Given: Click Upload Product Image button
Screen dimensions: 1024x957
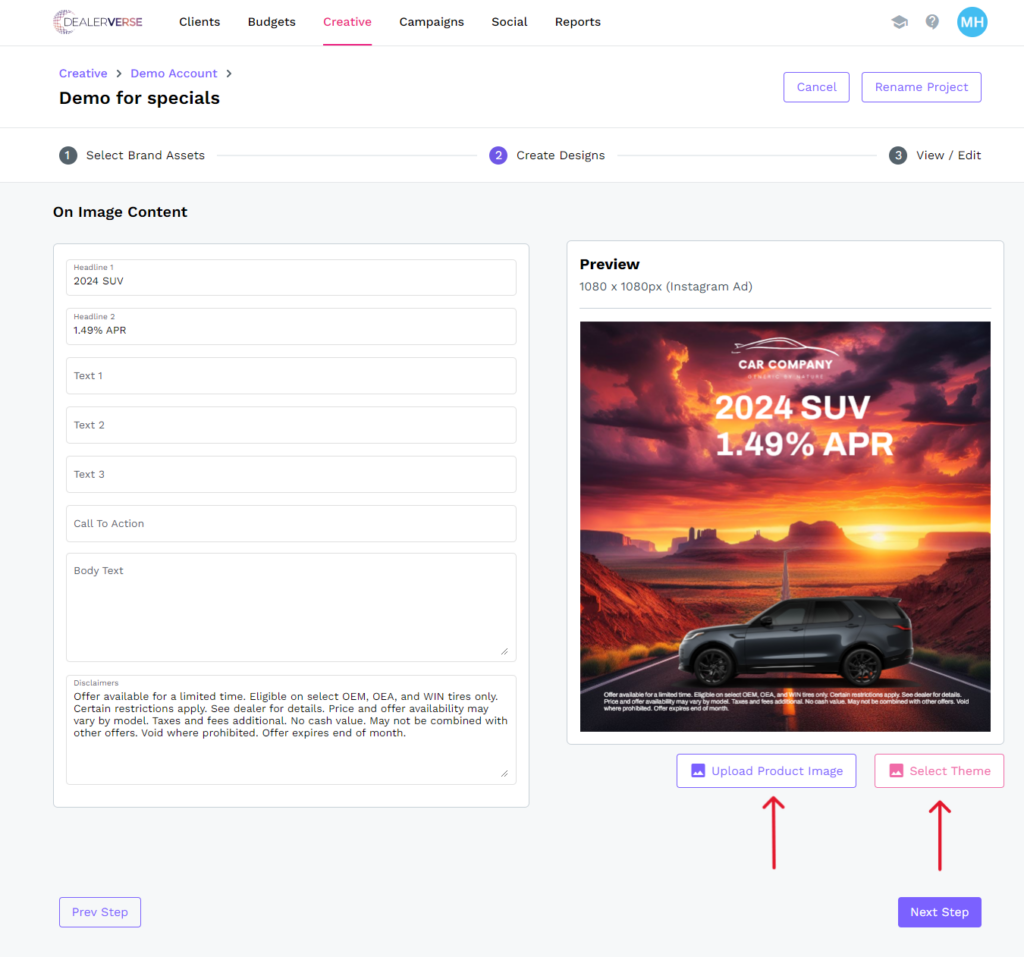Looking at the screenshot, I should [x=766, y=771].
